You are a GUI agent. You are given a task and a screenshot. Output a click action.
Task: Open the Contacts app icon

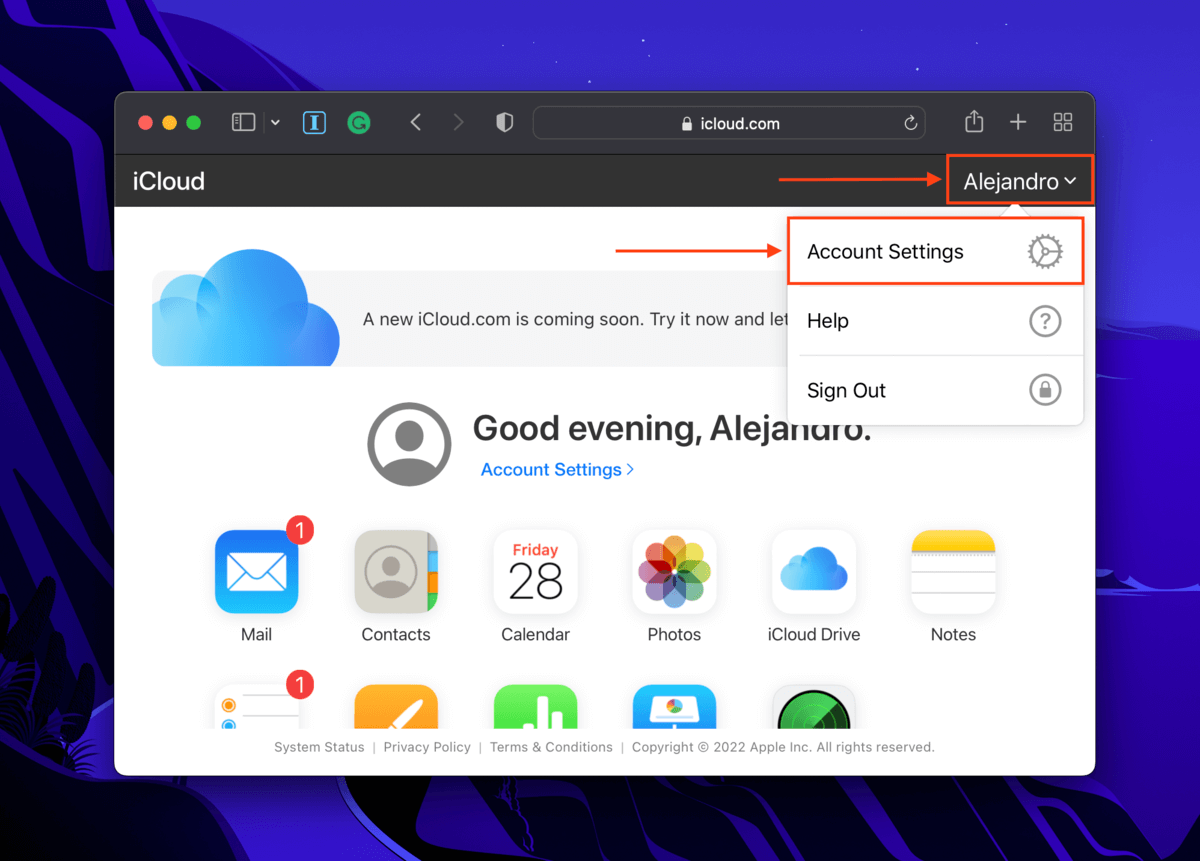(396, 572)
